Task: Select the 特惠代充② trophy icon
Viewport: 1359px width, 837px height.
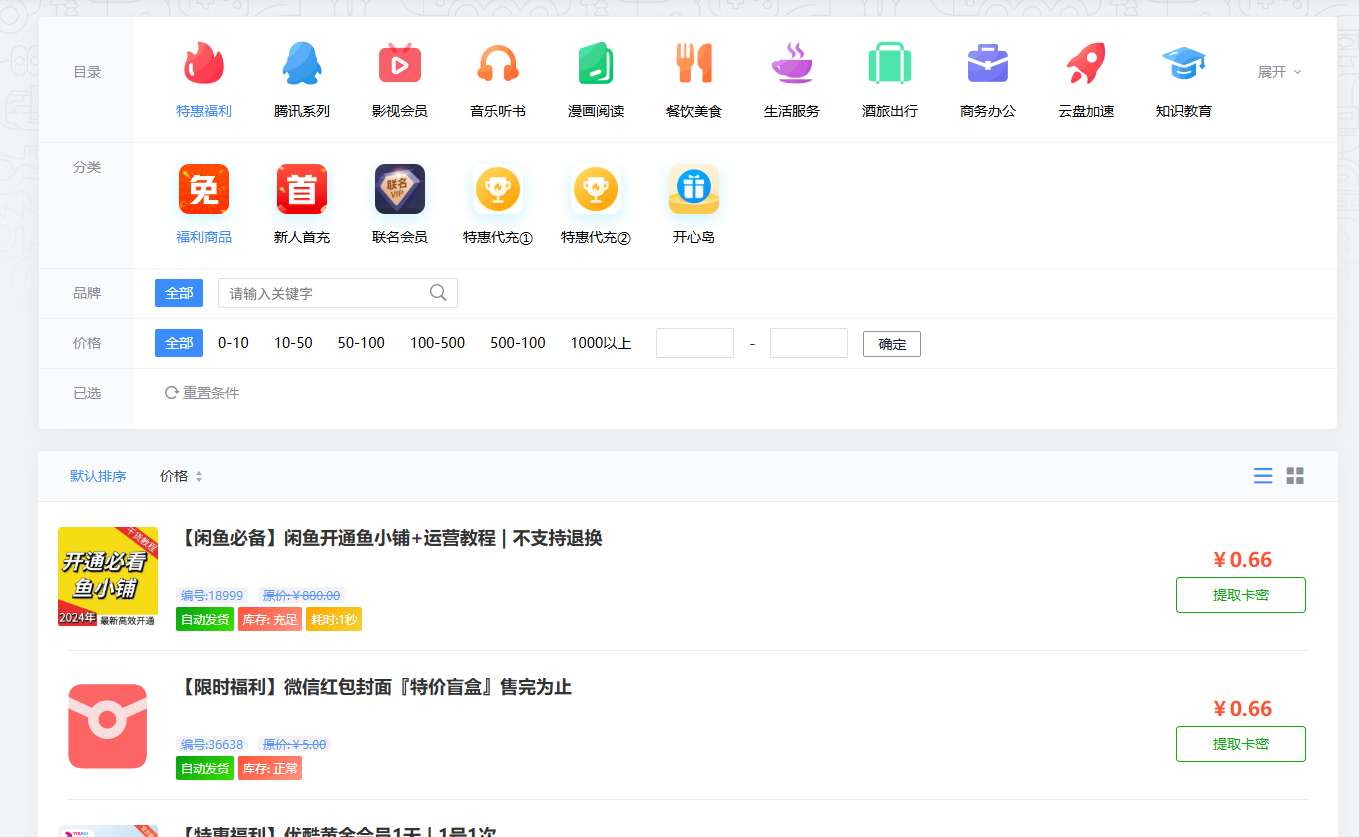Action: click(x=596, y=189)
